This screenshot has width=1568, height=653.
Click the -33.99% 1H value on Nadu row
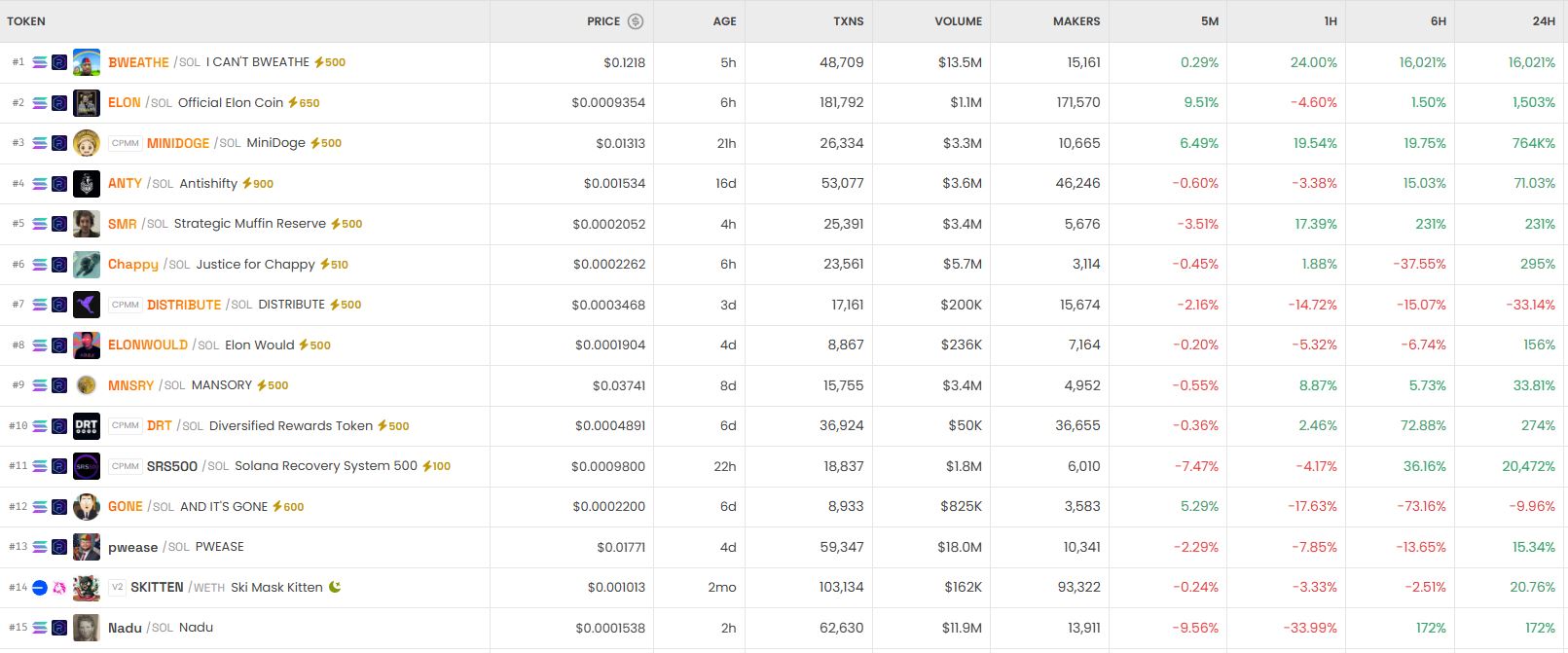[x=1310, y=628]
